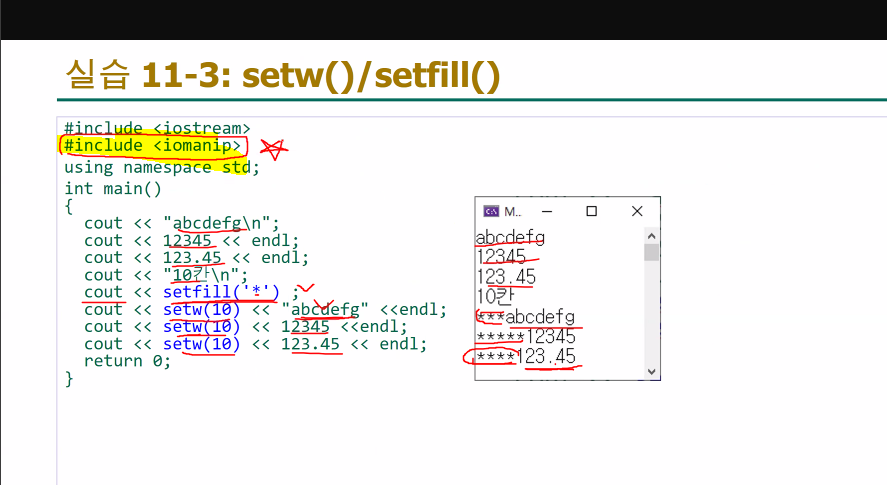
Task: Click the console window title M..
Action: point(513,212)
